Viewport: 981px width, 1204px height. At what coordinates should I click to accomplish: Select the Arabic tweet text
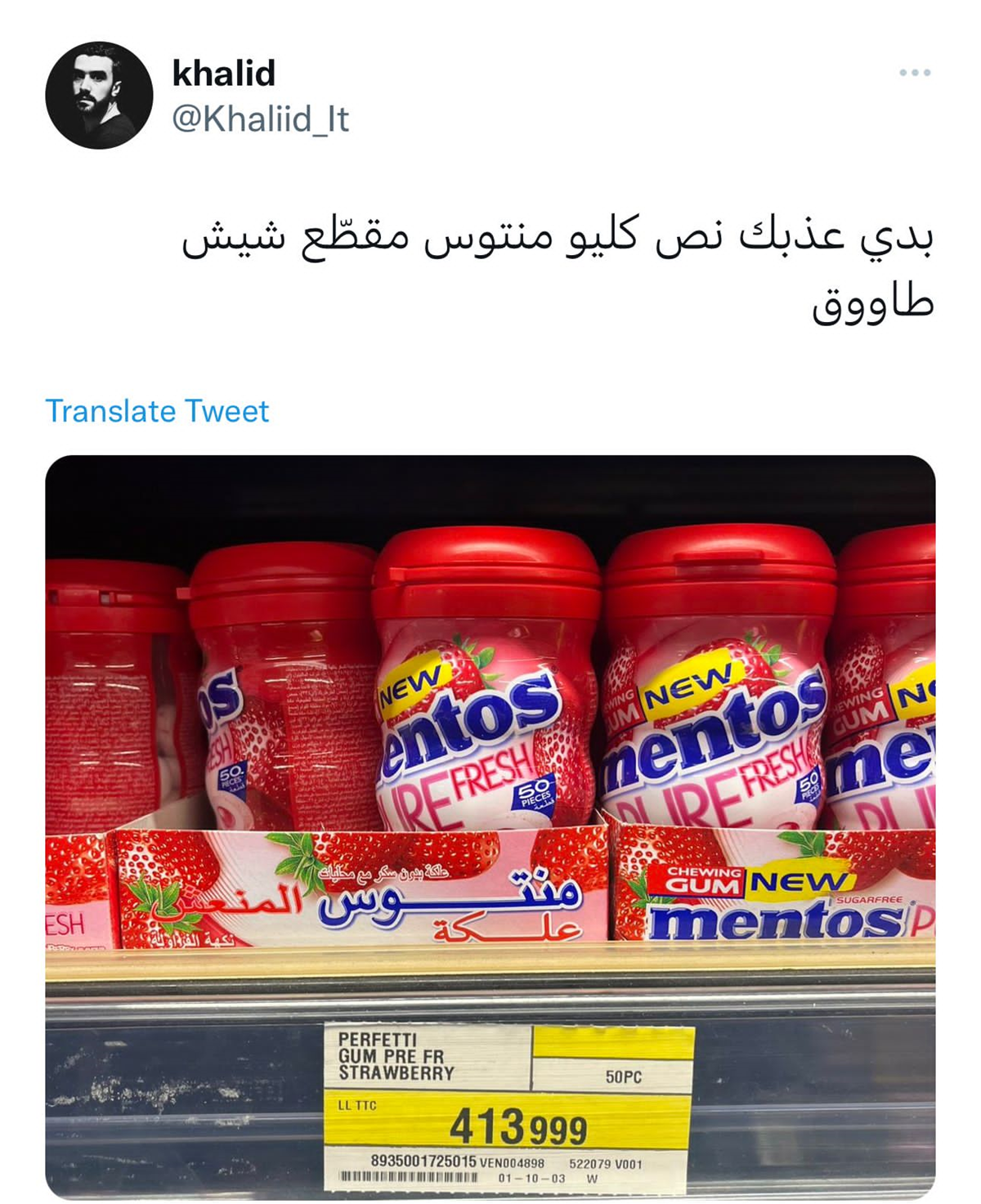click(x=558, y=268)
